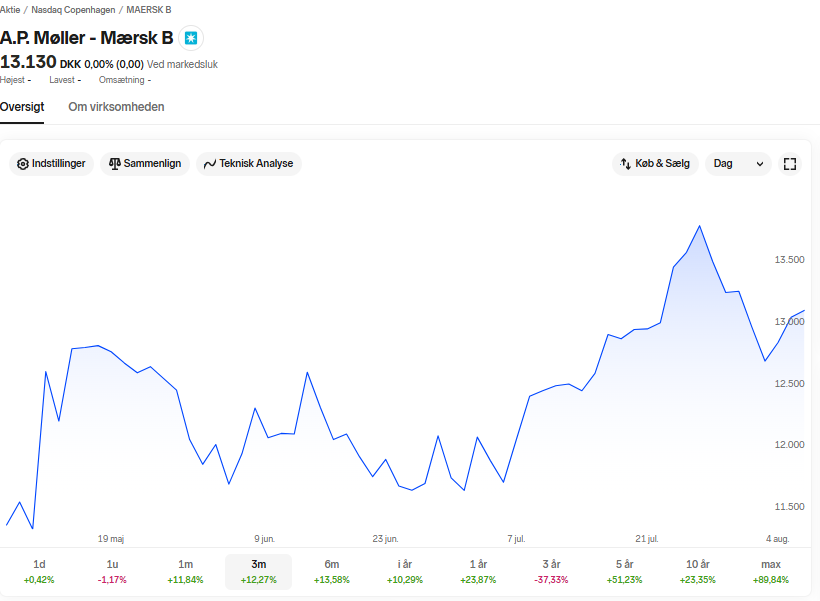Click the Maersk star logo icon

point(191,38)
